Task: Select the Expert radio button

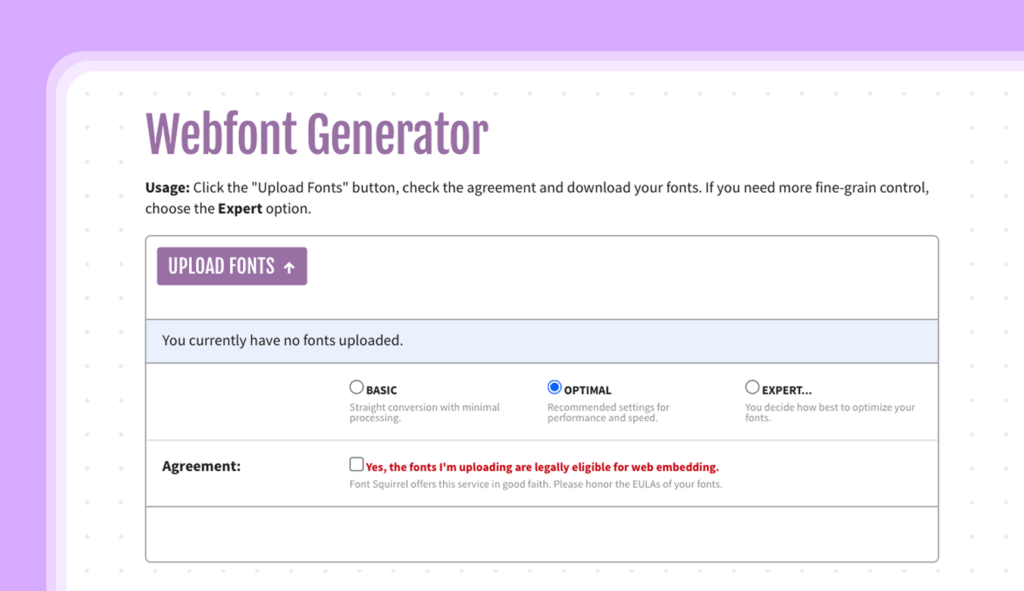Action: pyautogui.click(x=752, y=385)
